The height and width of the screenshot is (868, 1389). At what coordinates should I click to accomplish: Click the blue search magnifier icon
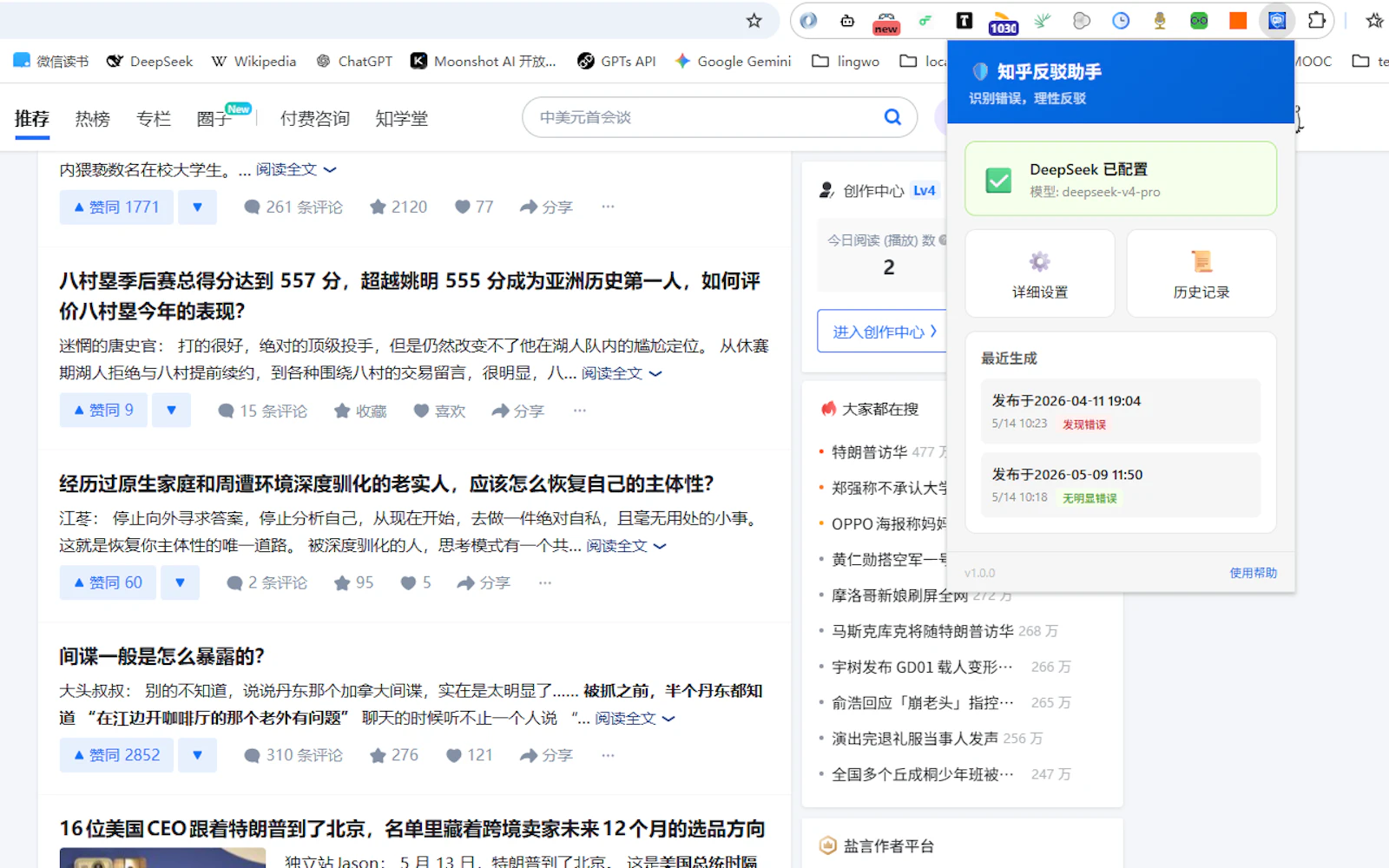[892, 117]
